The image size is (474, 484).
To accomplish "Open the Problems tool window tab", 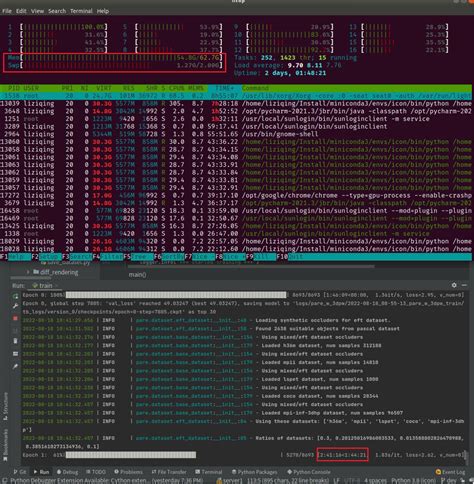I will pyautogui.click(x=128, y=472).
